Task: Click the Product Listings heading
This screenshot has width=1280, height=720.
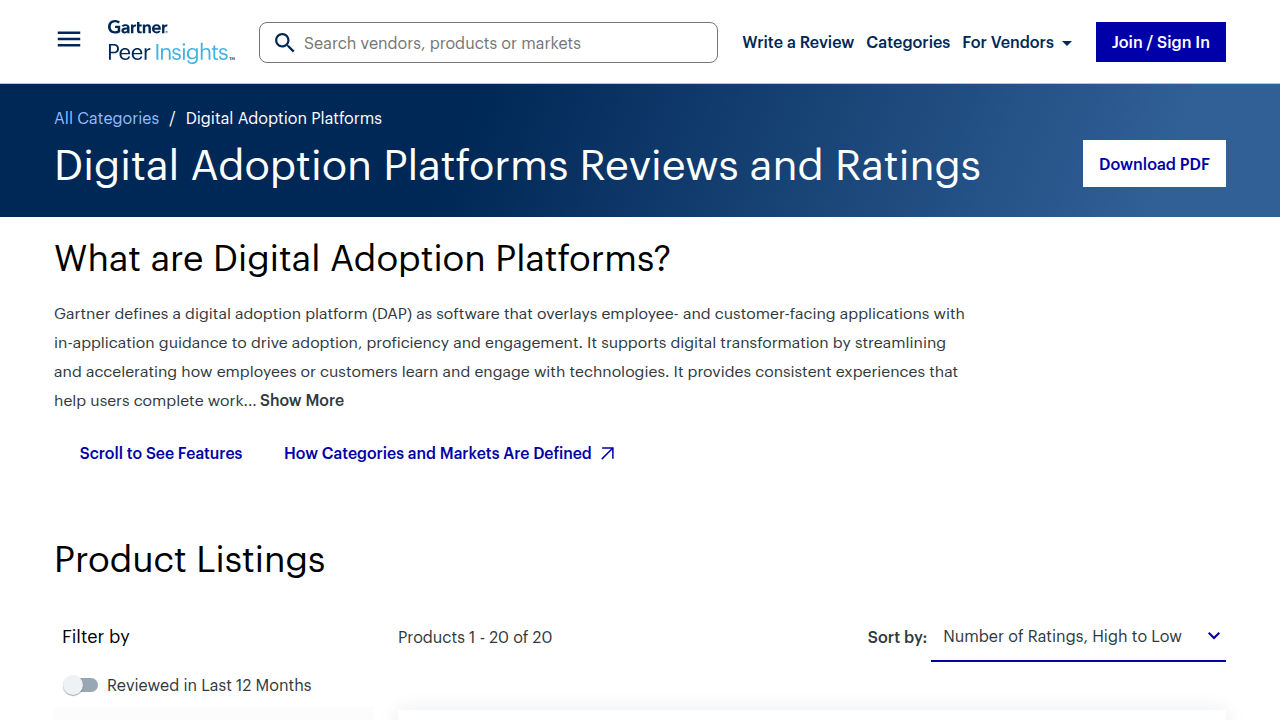Action: tap(190, 559)
